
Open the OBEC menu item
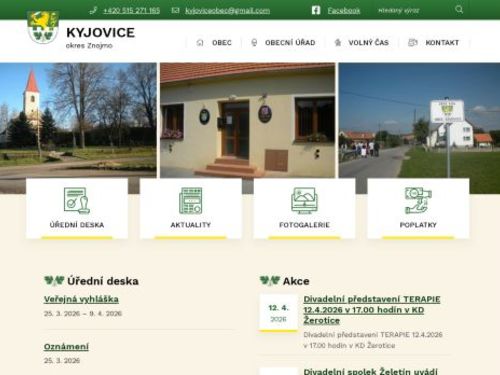[x=222, y=43]
